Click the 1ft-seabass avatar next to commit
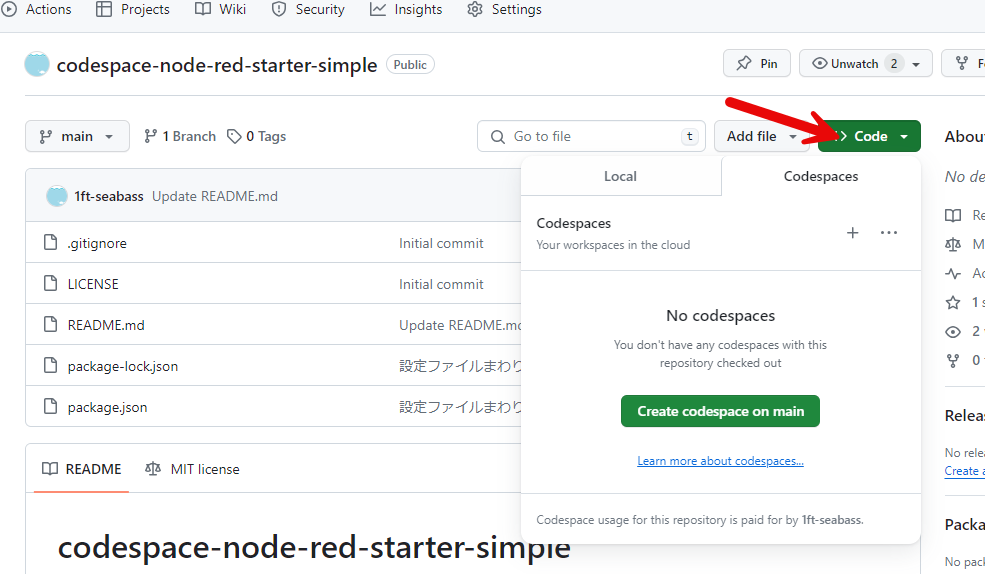Image resolution: width=985 pixels, height=574 pixels. [x=57, y=196]
